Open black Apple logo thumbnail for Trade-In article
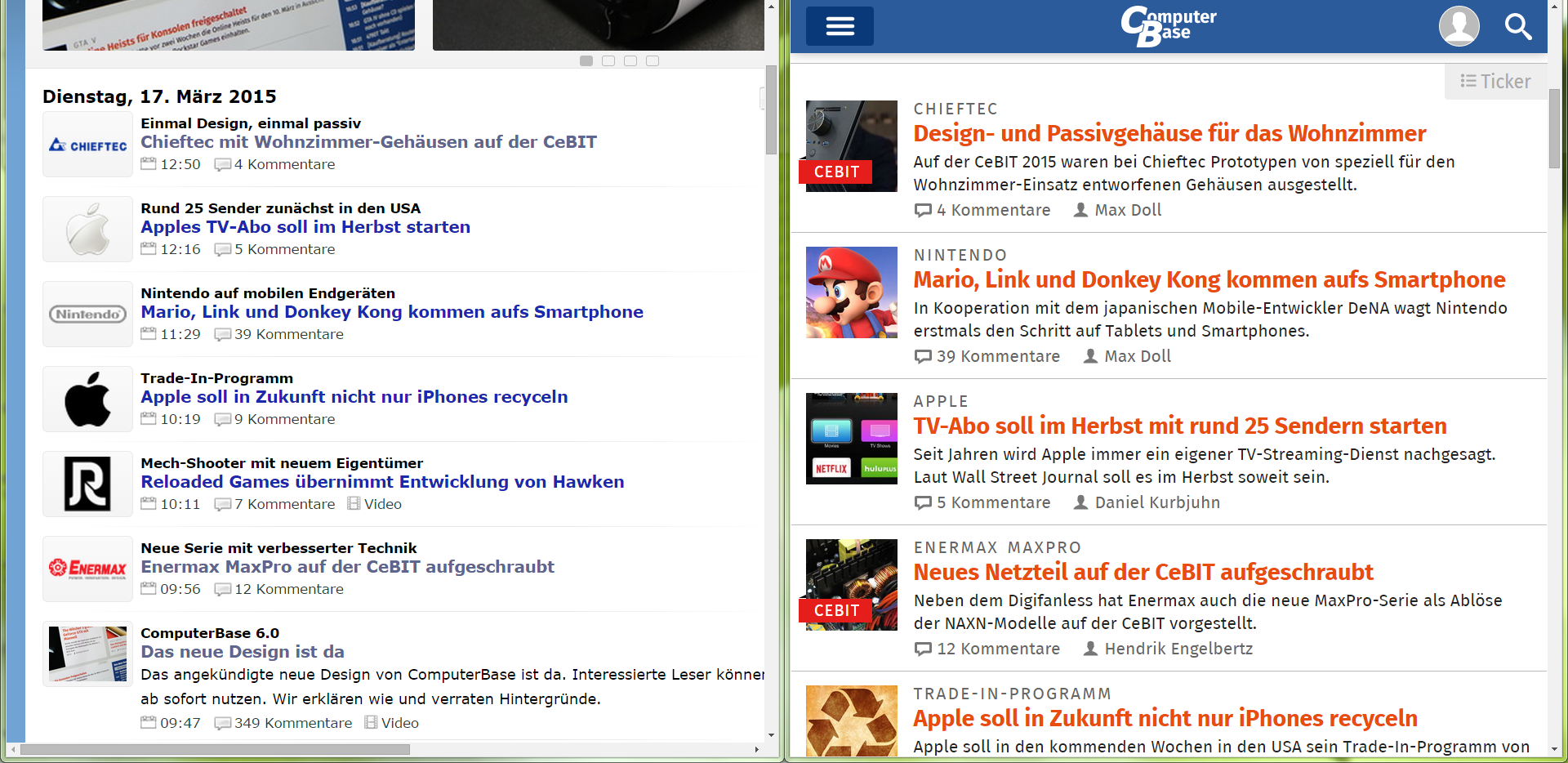The image size is (1568, 763). click(x=87, y=399)
